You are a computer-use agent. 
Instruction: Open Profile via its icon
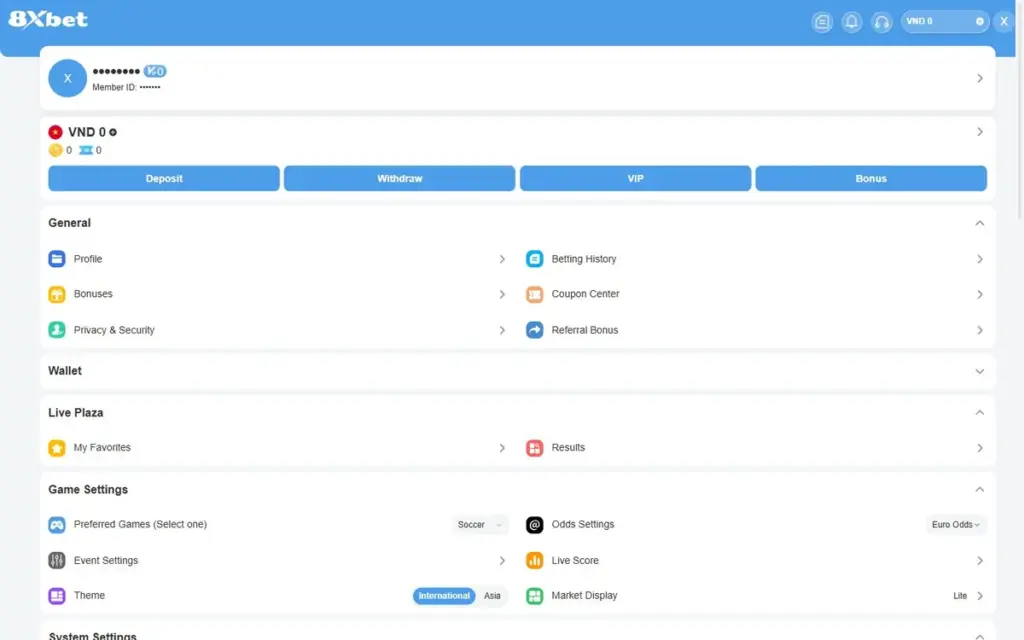pos(57,259)
